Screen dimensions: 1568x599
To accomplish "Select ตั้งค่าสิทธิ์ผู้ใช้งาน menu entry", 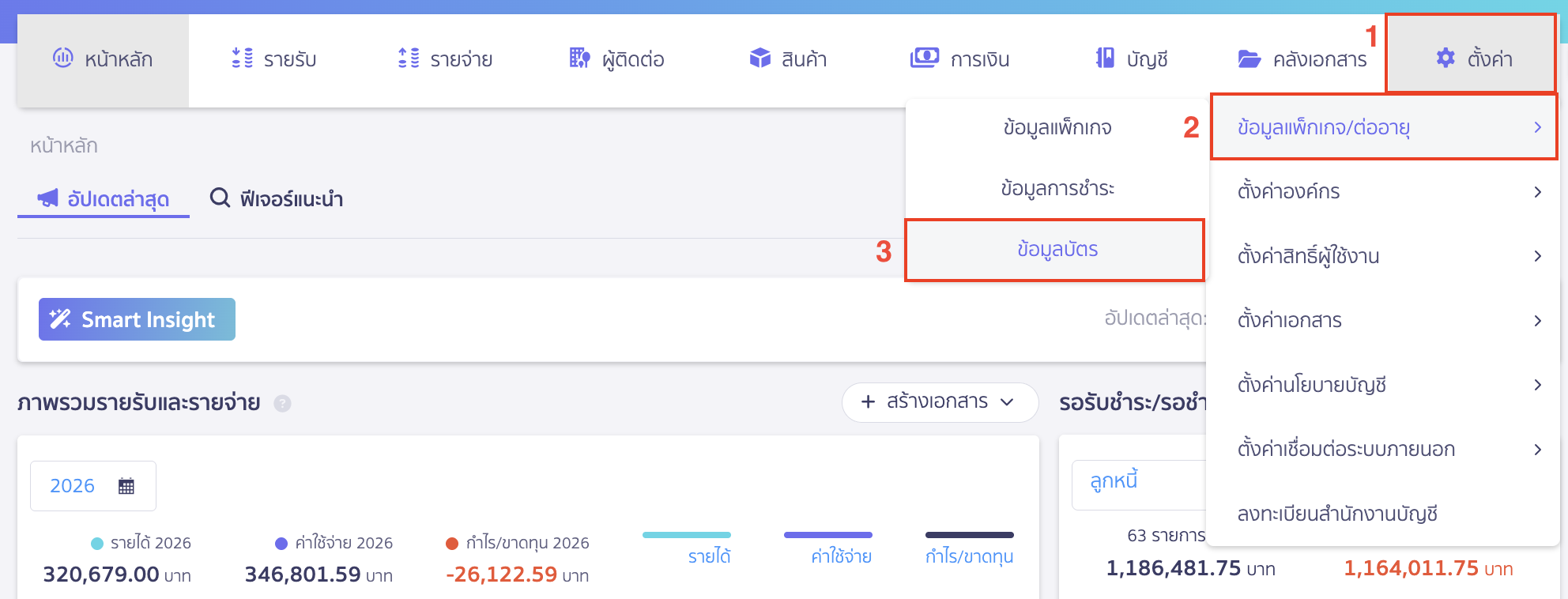I will click(x=1384, y=256).
